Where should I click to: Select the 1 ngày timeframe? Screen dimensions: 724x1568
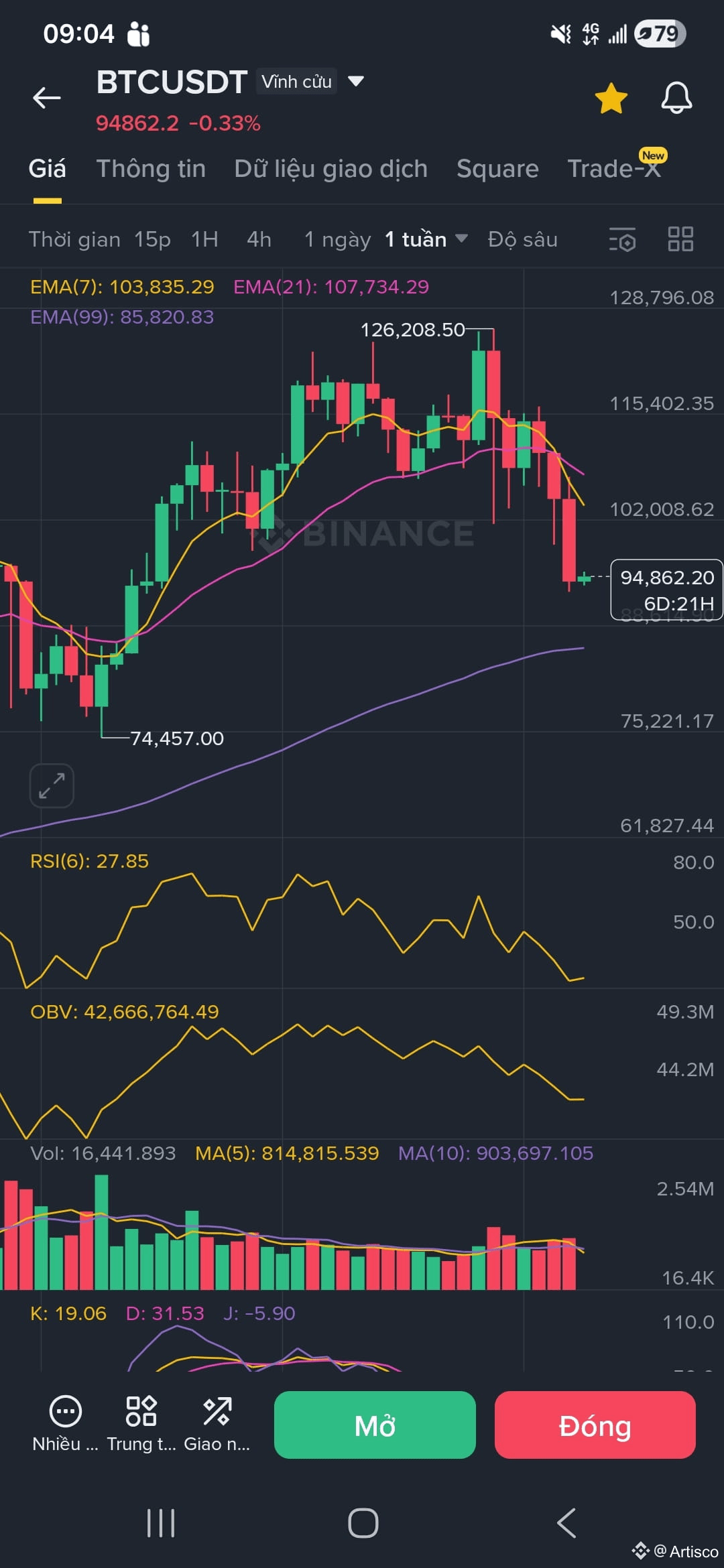(337, 239)
